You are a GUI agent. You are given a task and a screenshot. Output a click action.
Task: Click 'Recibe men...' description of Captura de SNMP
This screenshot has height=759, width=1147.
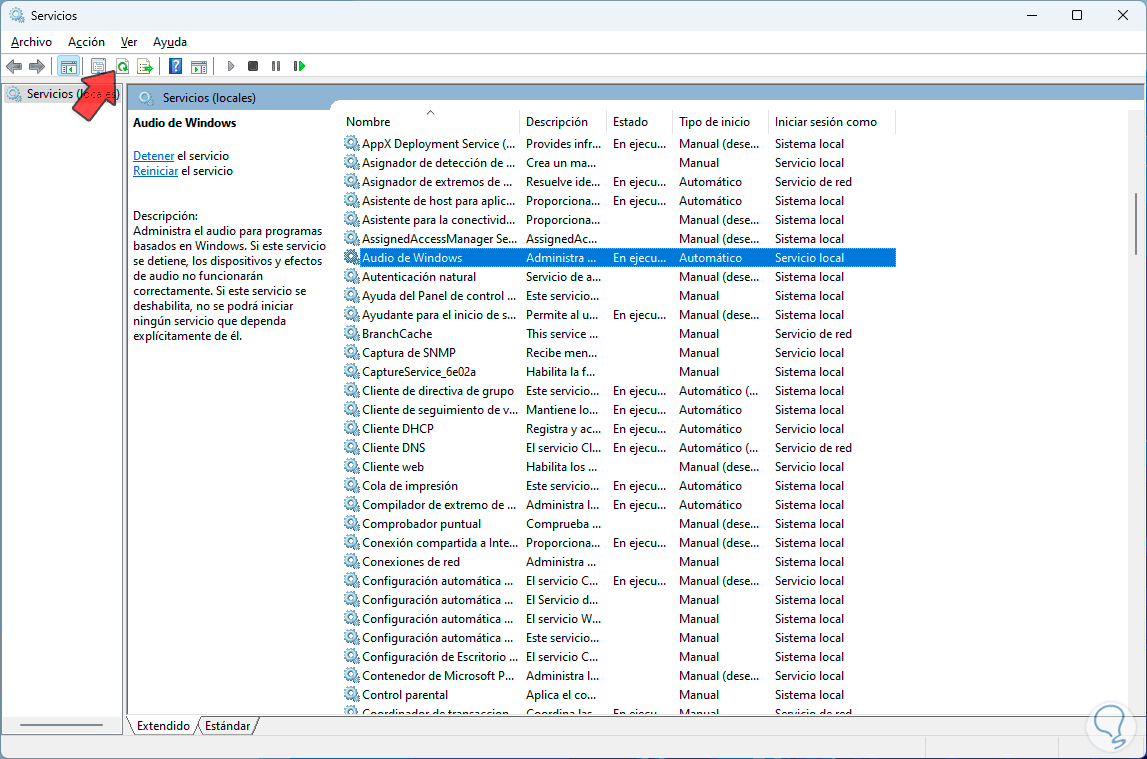(x=561, y=353)
